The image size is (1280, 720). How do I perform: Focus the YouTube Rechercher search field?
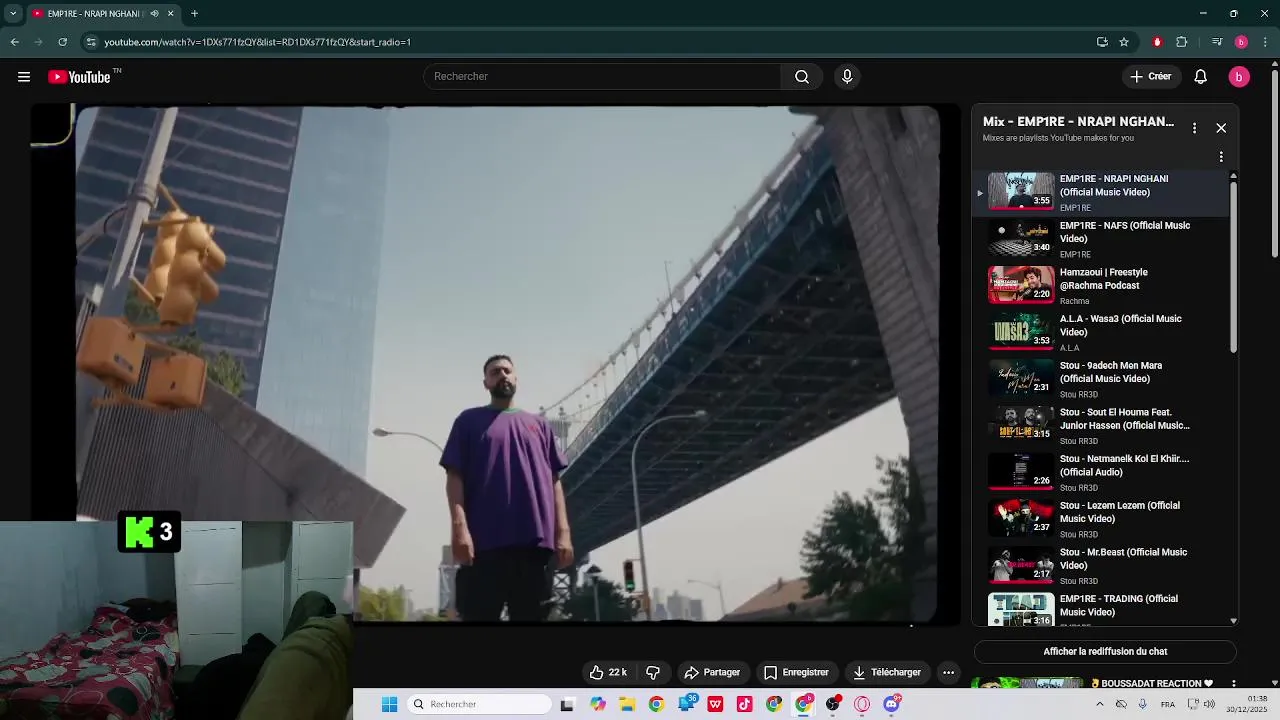pos(602,77)
